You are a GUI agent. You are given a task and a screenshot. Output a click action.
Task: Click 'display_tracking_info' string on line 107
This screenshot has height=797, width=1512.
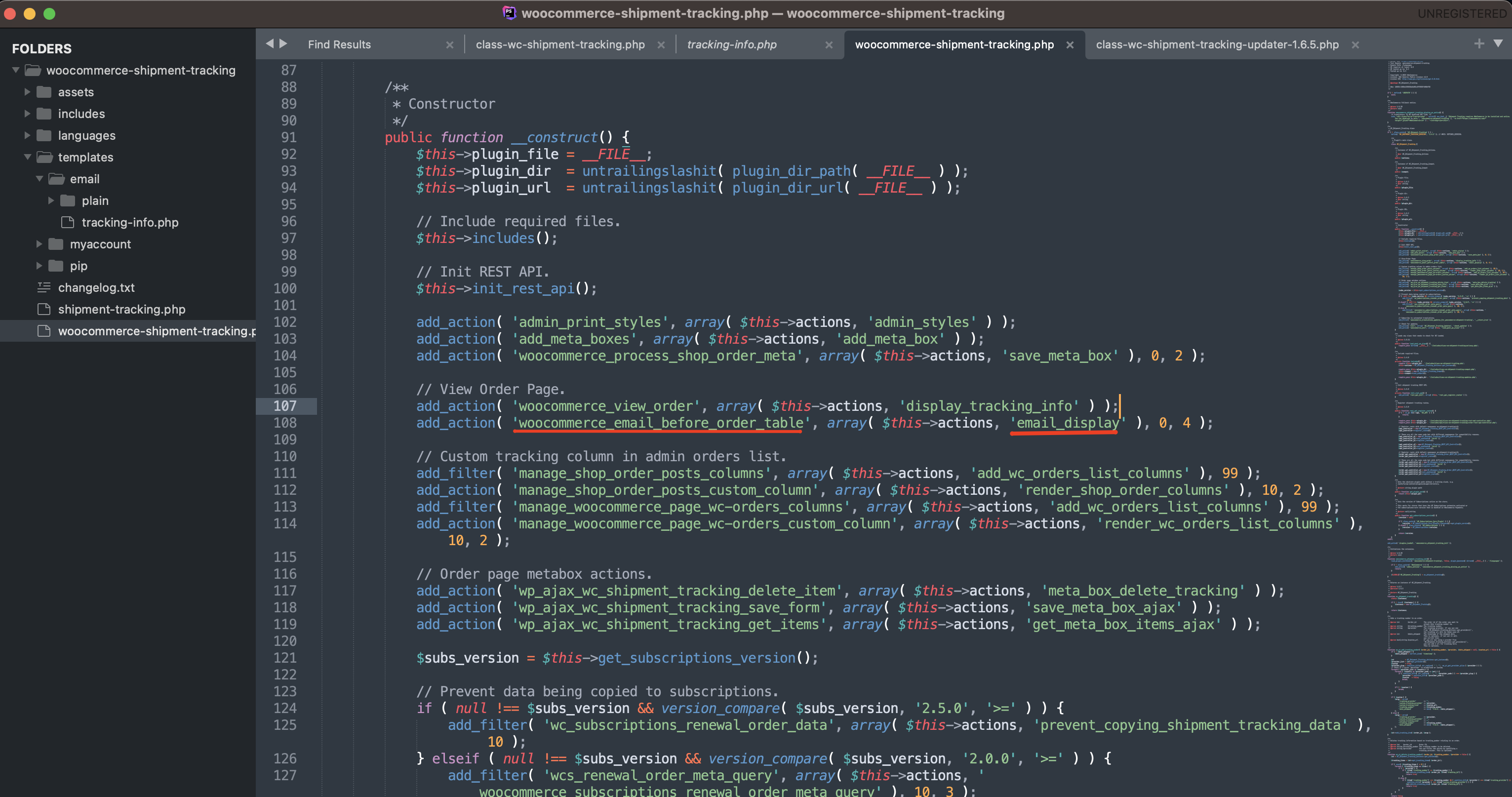point(989,406)
